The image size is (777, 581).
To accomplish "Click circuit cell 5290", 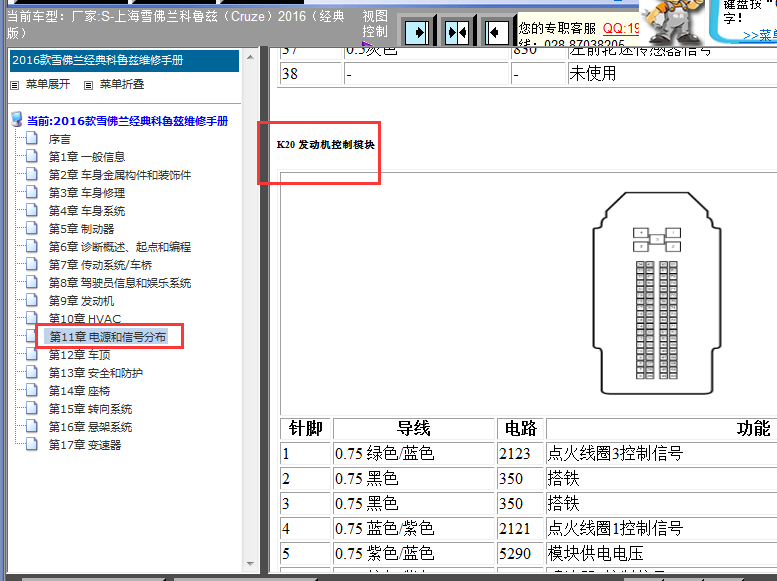I will tap(520, 553).
